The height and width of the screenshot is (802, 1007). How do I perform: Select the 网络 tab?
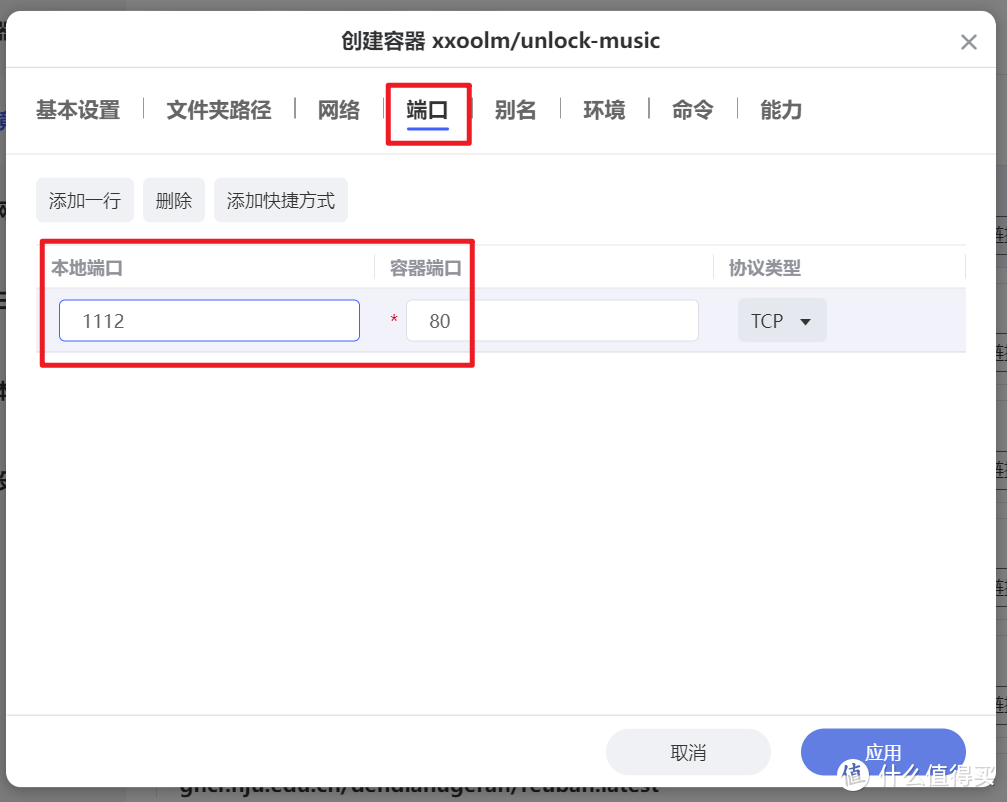click(338, 110)
